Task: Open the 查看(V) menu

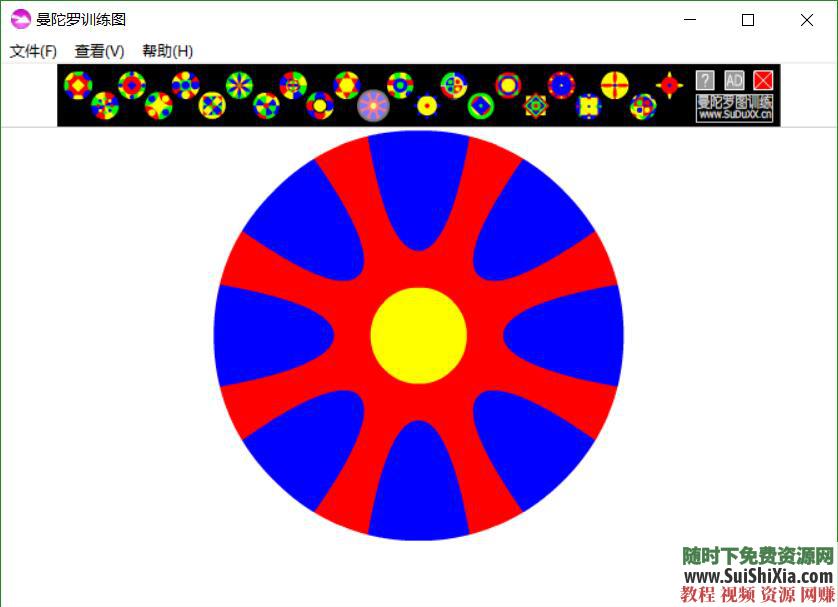Action: point(99,51)
